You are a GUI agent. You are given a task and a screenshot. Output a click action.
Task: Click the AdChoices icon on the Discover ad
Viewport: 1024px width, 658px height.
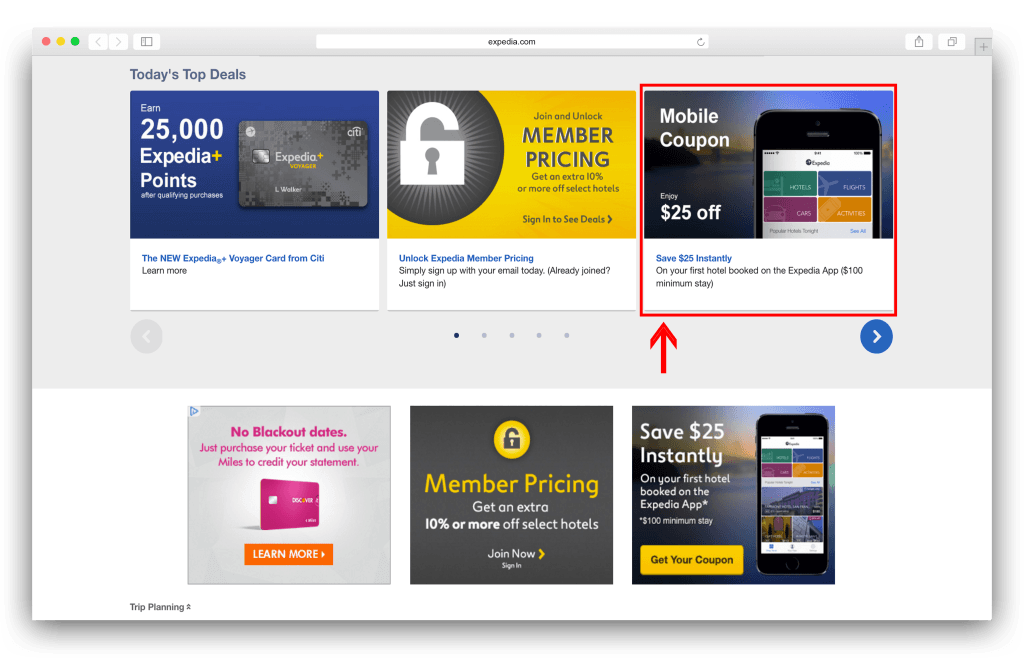pyautogui.click(x=194, y=411)
